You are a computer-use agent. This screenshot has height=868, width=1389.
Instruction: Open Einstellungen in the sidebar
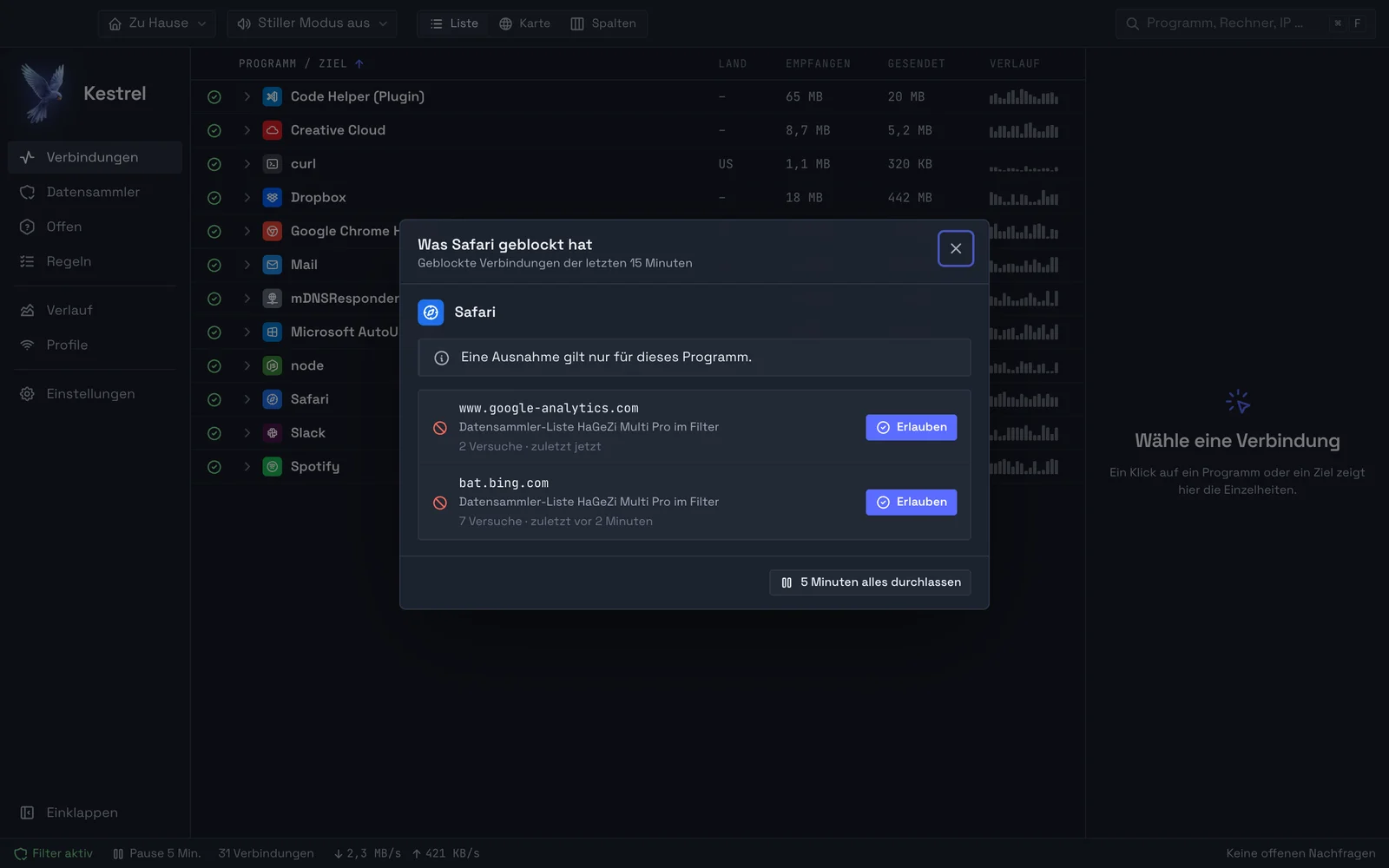[95, 394]
